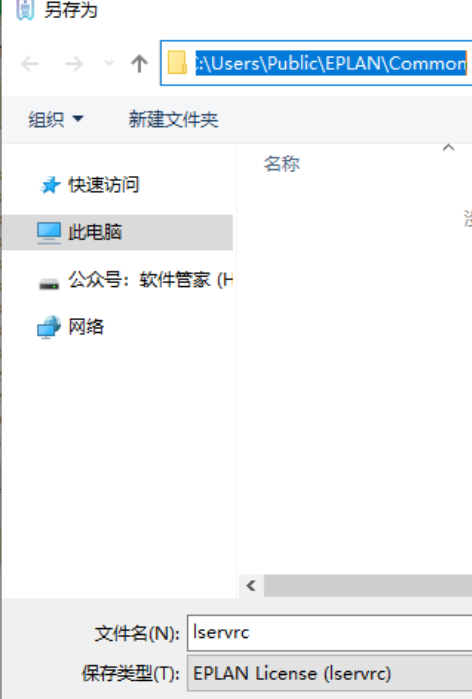Click the 文件名 input field containing lservrc
The width and height of the screenshot is (472, 699).
(329, 633)
